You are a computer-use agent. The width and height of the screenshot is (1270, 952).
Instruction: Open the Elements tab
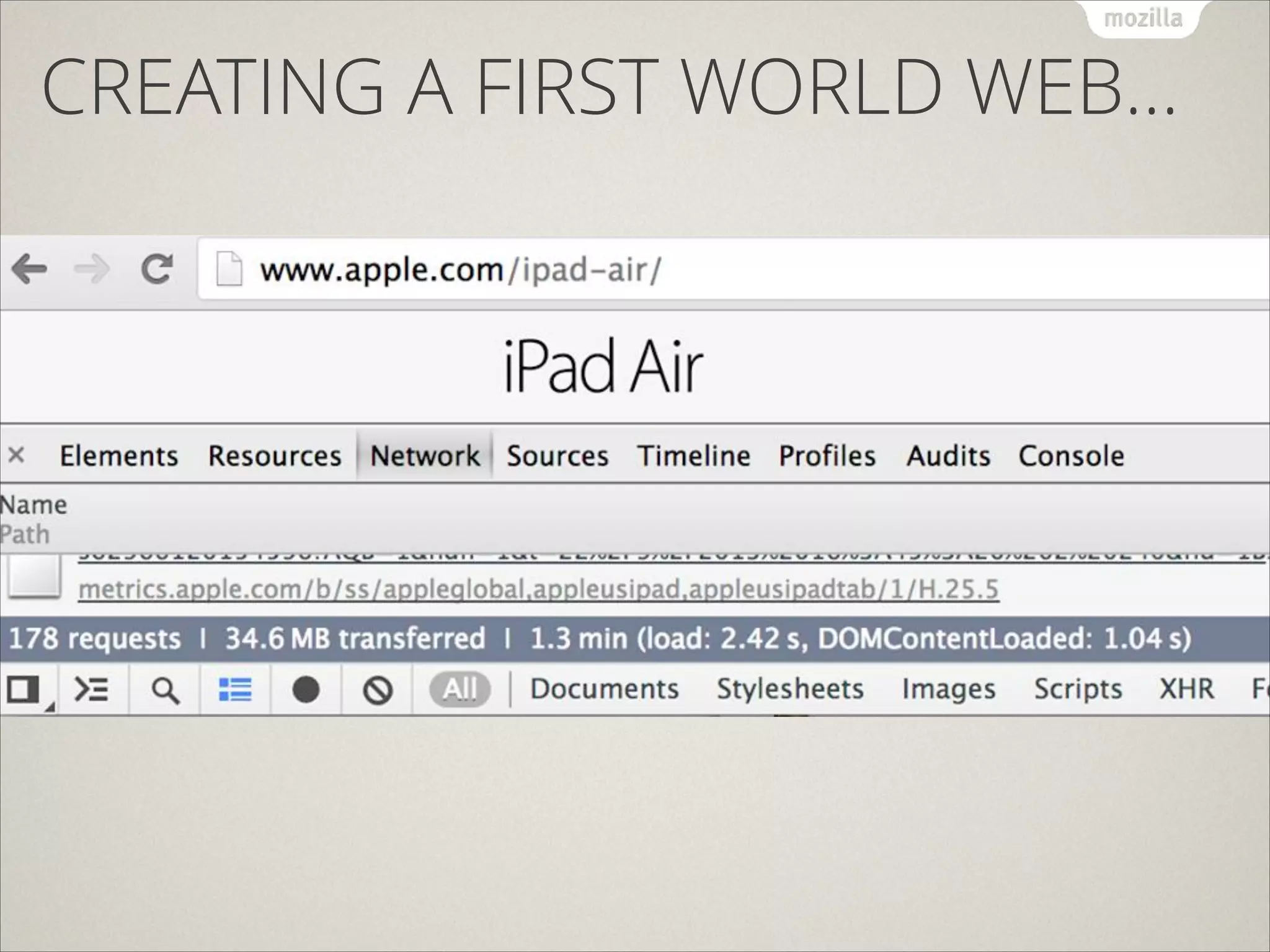[118, 456]
